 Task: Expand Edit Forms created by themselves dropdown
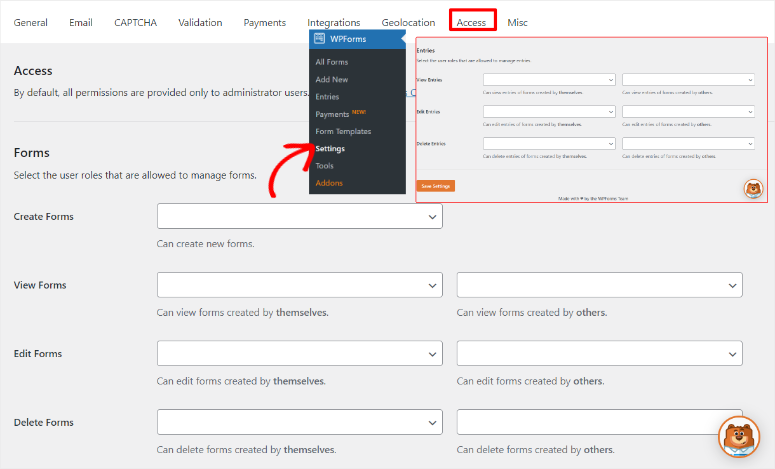coord(300,353)
